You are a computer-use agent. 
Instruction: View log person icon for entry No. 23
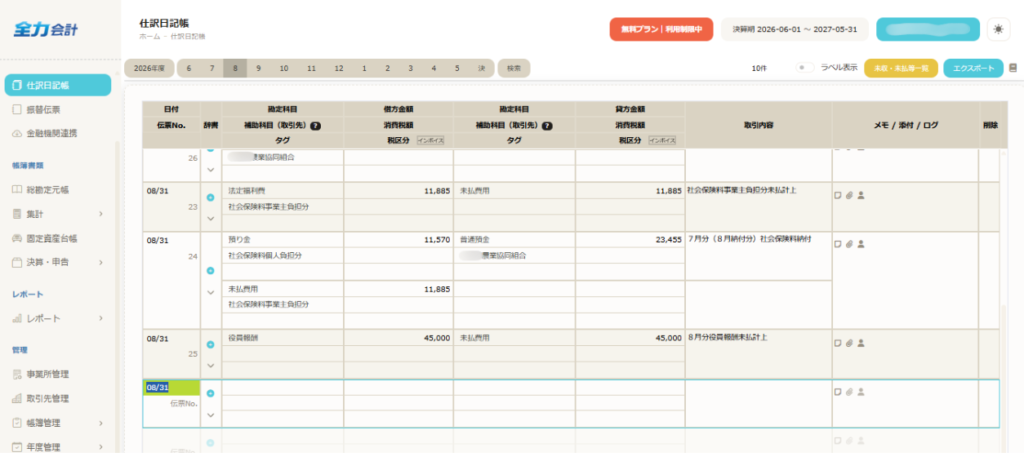coord(861,195)
